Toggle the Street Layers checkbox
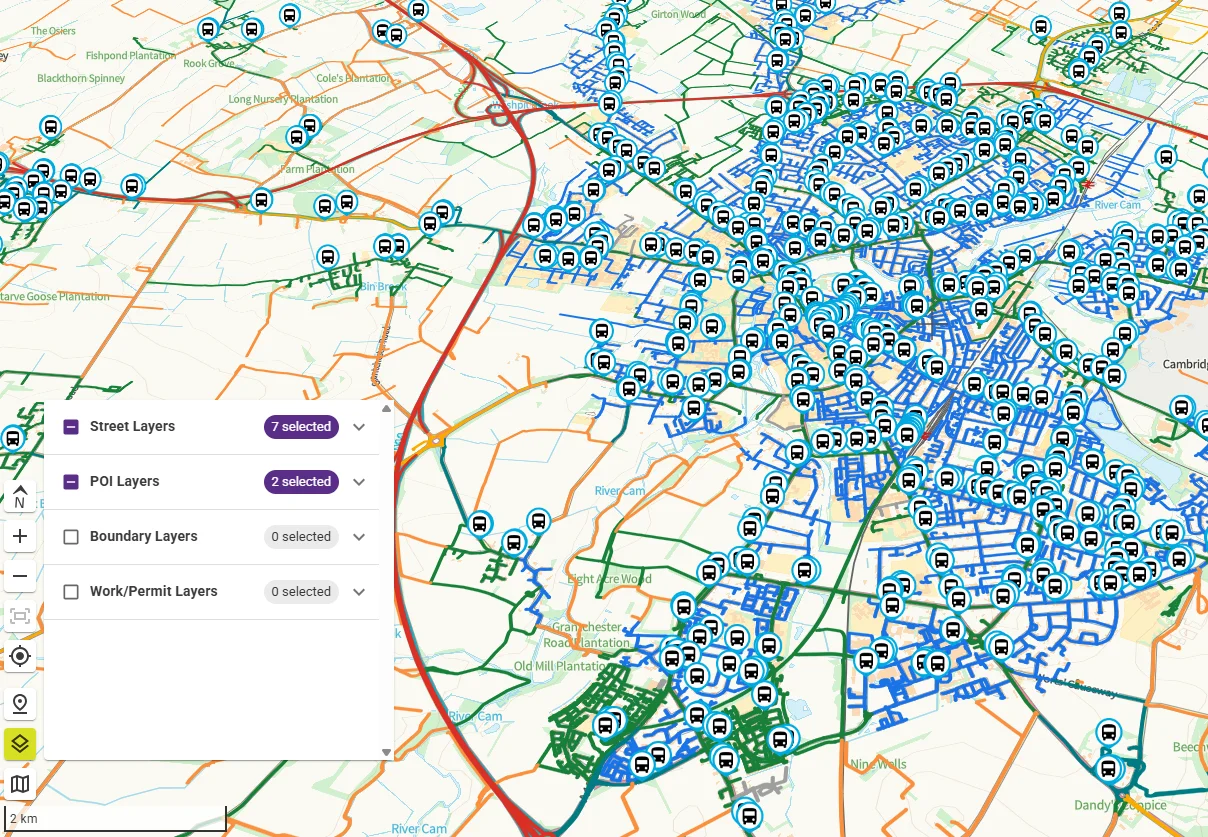 click(x=71, y=427)
